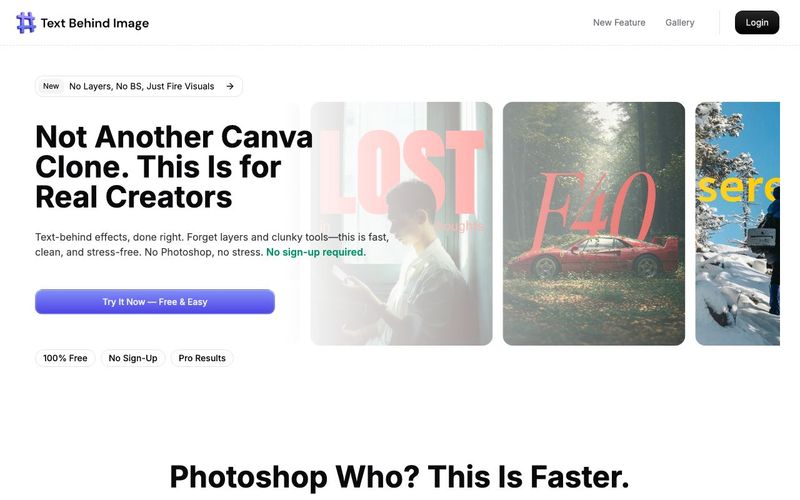Image resolution: width=800 pixels, height=500 pixels.
Task: Click the purple hashtag logo icon
Action: [26, 22]
